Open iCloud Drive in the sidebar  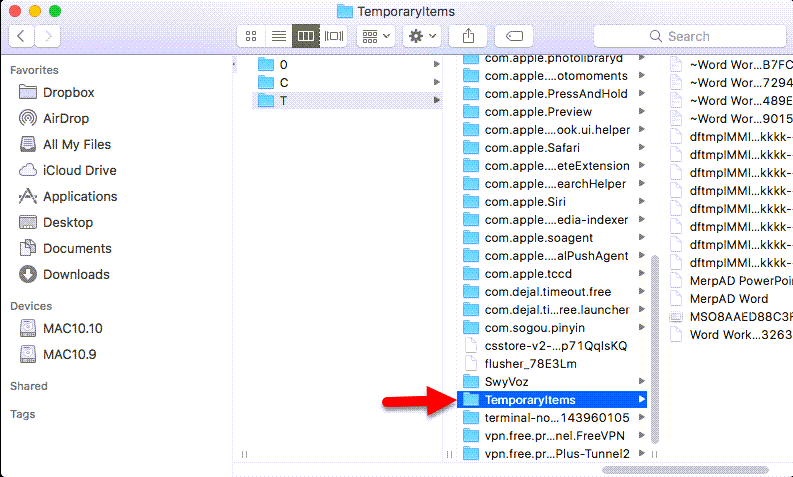(79, 170)
